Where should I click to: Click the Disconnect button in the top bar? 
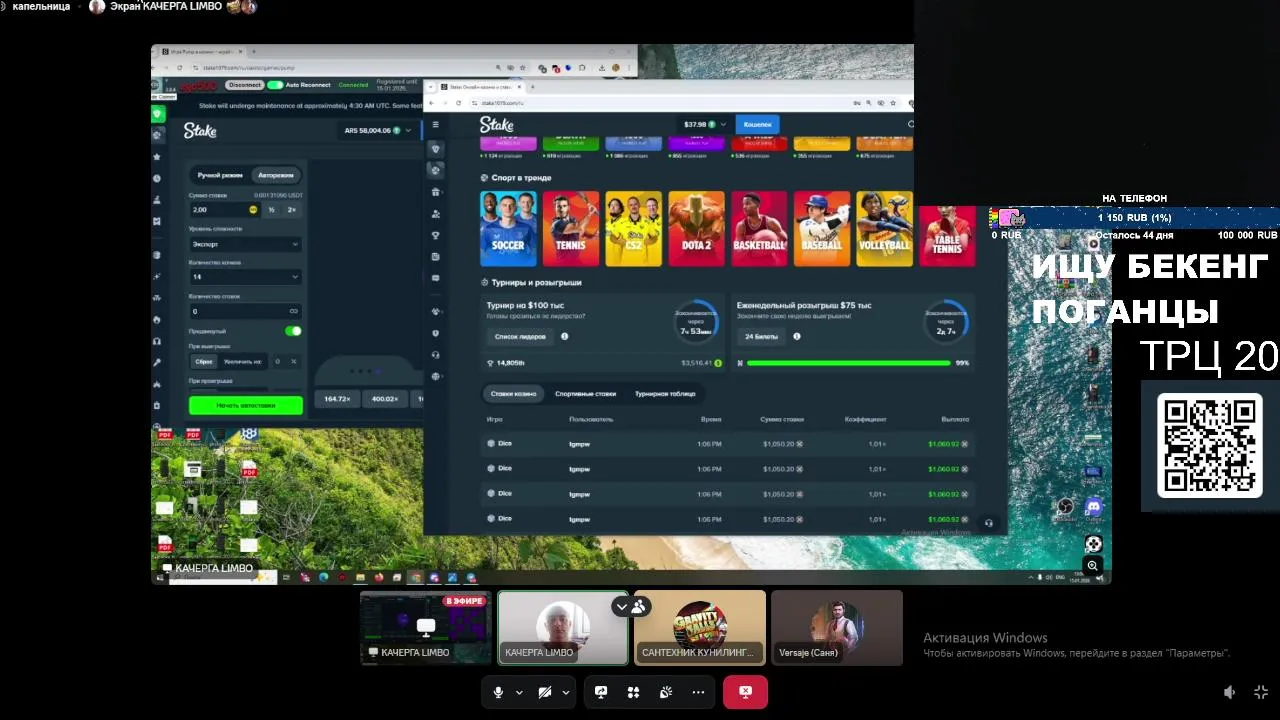[244, 85]
